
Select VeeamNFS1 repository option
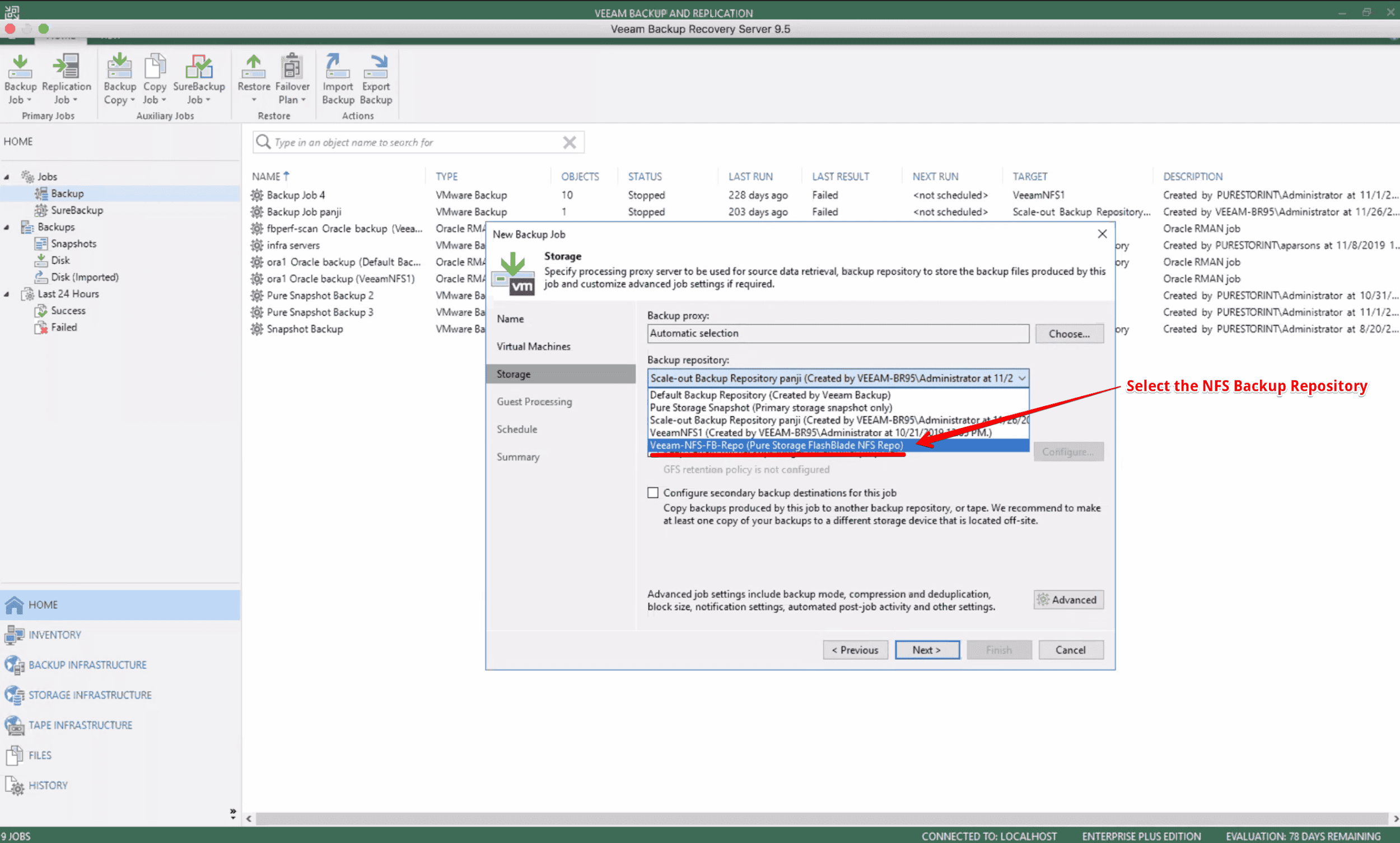pyautogui.click(x=838, y=432)
